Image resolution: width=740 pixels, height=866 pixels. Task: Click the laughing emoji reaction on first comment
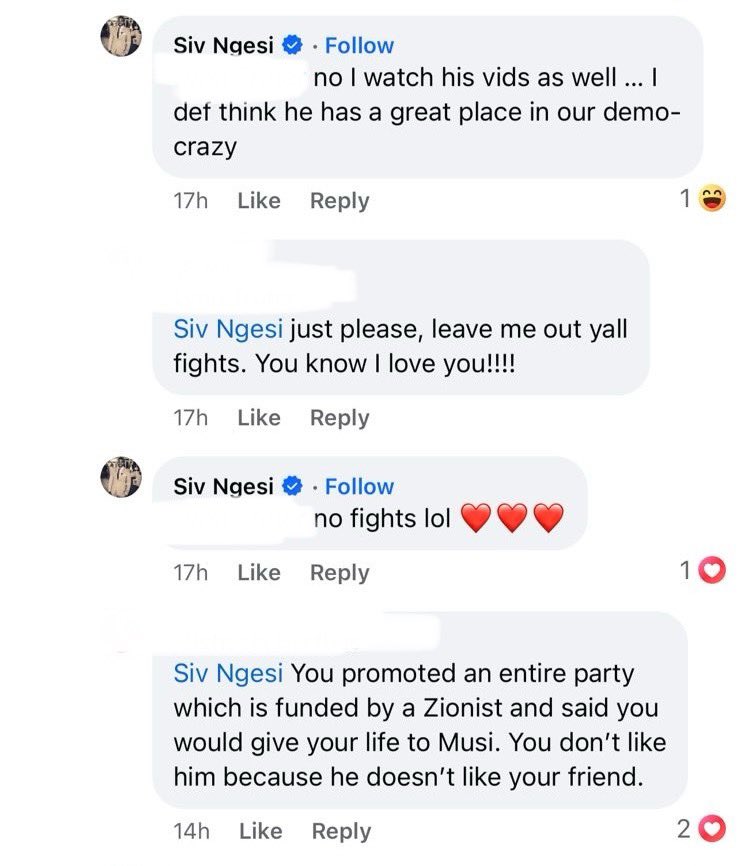point(713,200)
